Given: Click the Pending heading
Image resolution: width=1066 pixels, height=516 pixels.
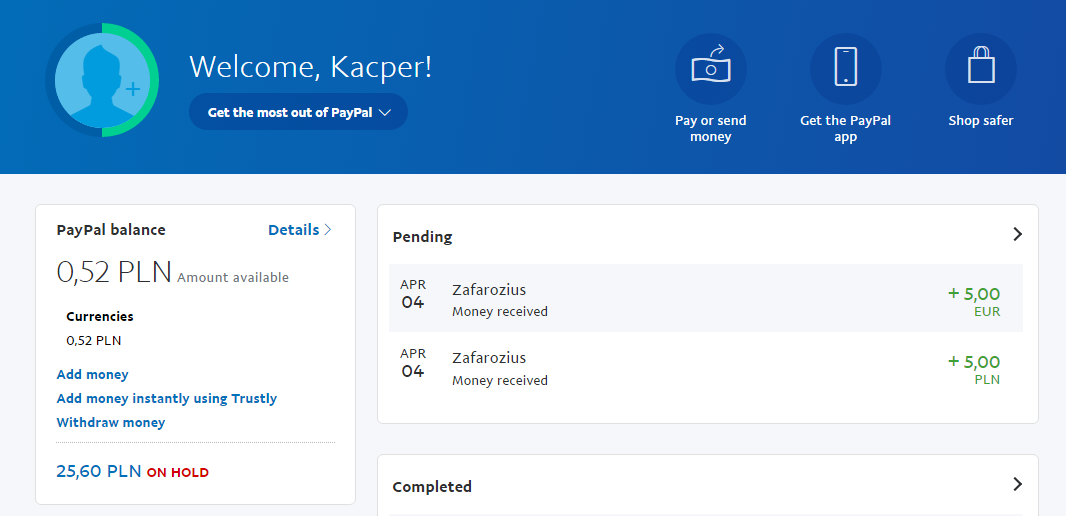Looking at the screenshot, I should [x=422, y=237].
